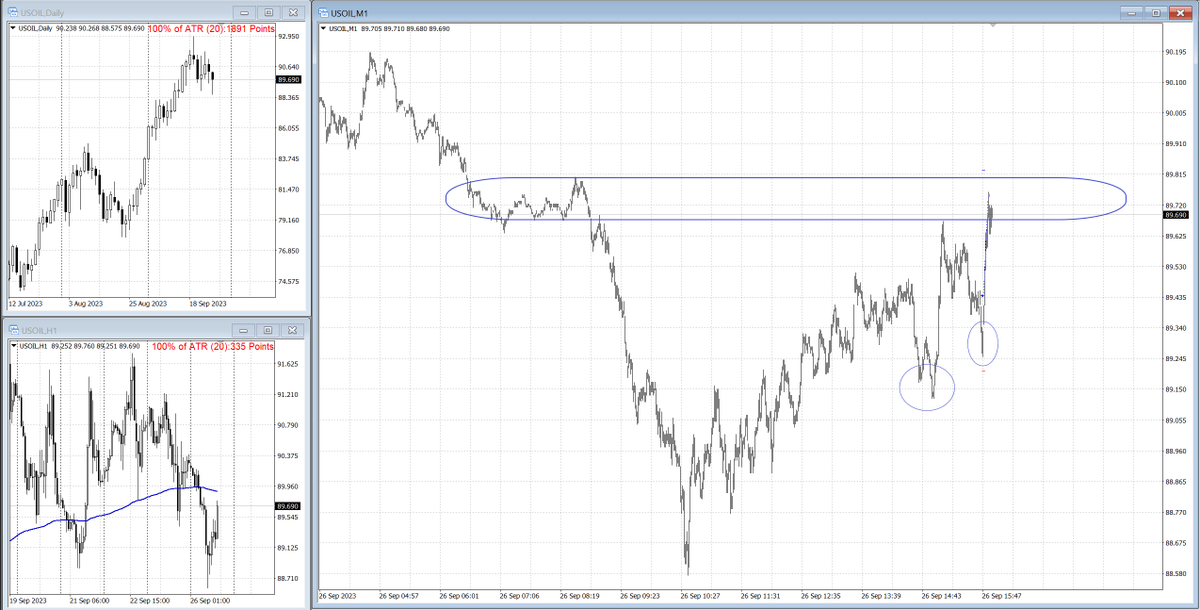The height and width of the screenshot is (610, 1200).
Task: Click the chart icon in USOIL,H1 title bar
Action: tap(12, 329)
